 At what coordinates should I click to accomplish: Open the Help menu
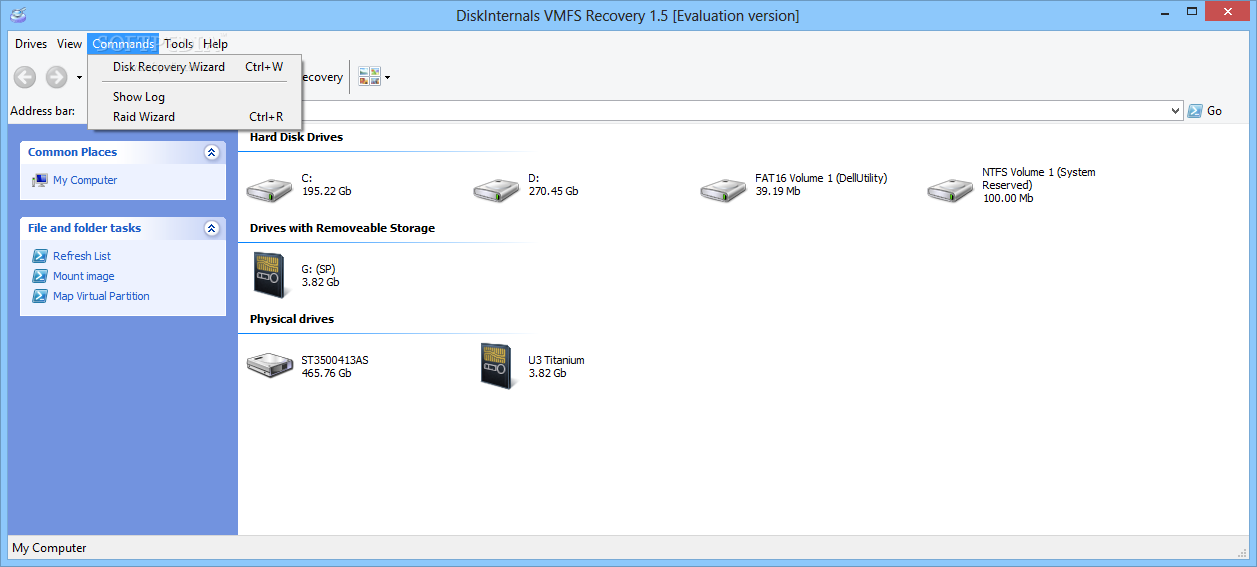215,44
